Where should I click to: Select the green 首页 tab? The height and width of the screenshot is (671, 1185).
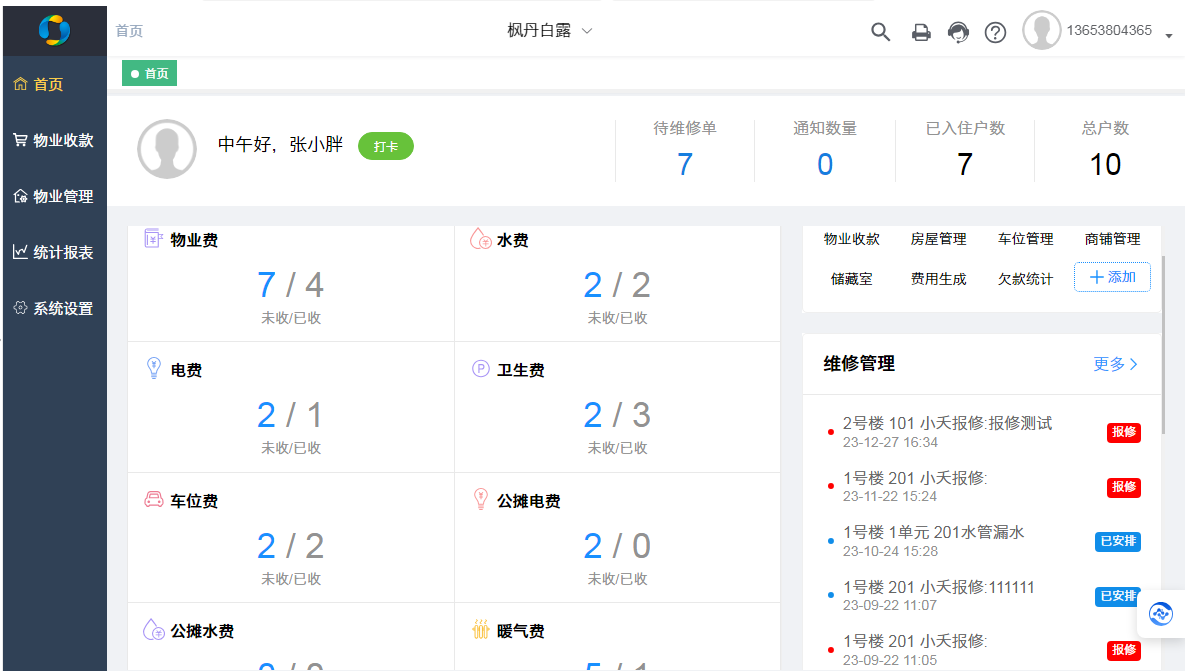point(150,73)
